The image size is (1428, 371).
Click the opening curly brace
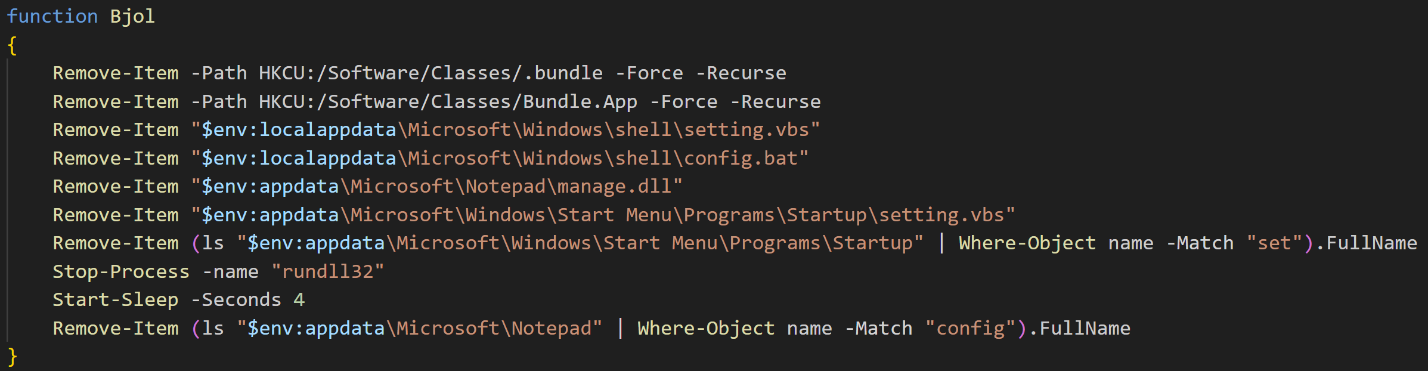[12, 45]
